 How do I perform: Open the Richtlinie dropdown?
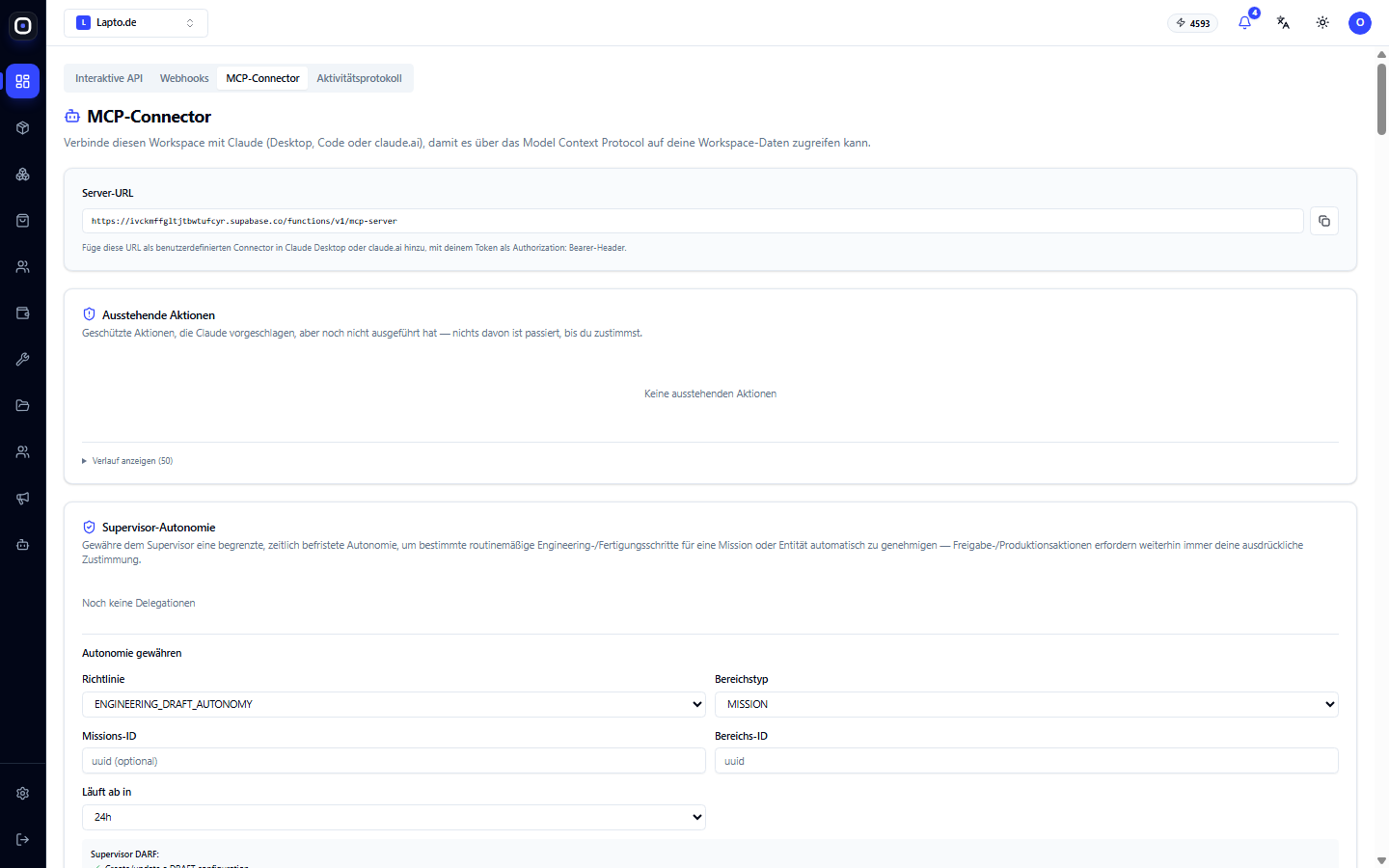(394, 704)
